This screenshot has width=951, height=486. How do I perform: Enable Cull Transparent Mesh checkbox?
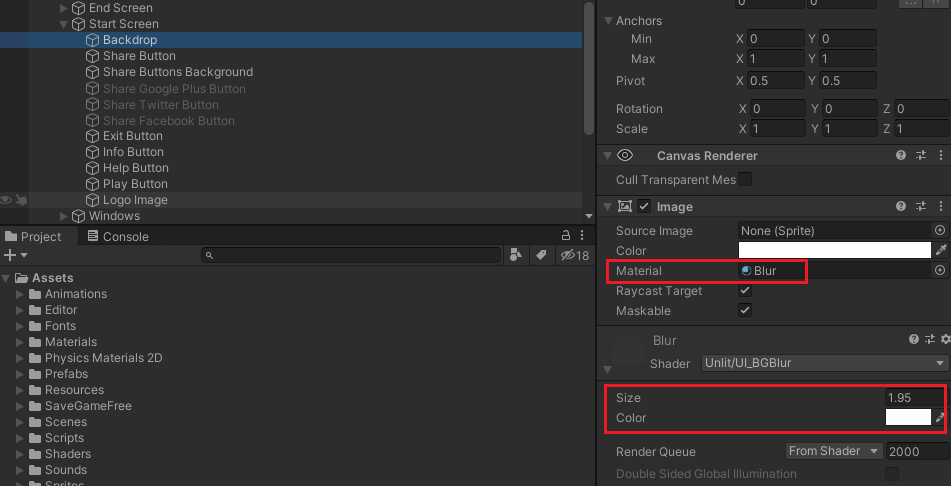[745, 180]
